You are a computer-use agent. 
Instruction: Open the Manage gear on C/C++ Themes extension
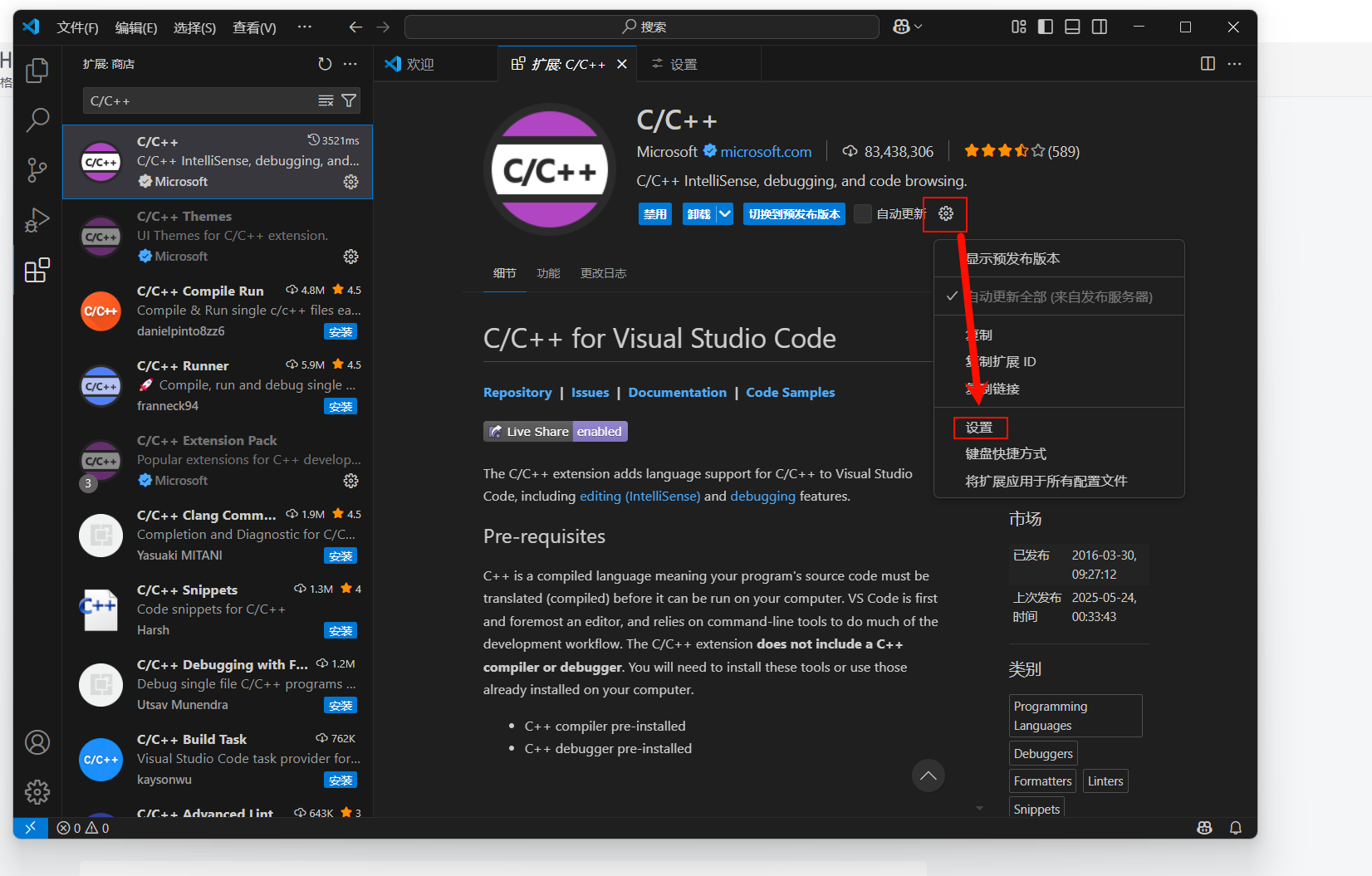350,257
